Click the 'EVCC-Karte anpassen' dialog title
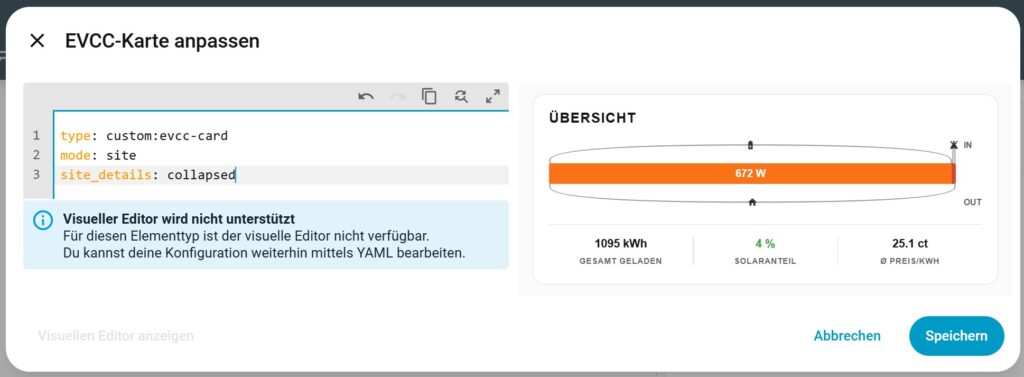 point(162,41)
